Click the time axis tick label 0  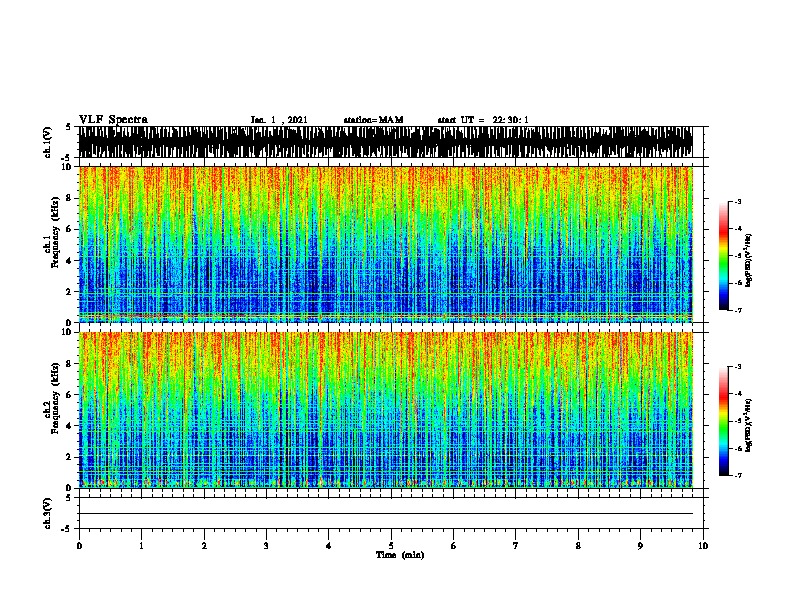(x=79, y=546)
